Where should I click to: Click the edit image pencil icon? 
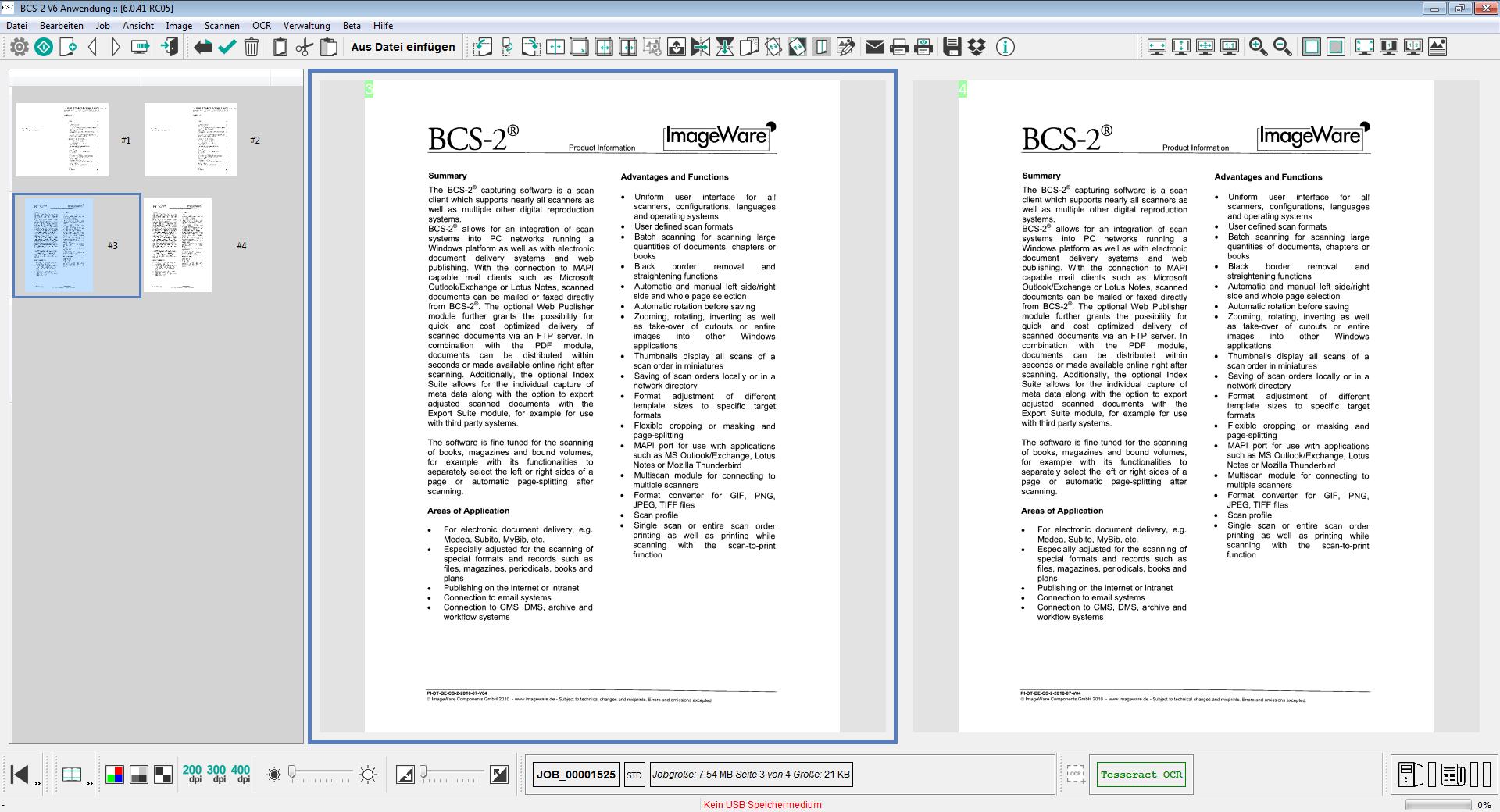(846, 47)
